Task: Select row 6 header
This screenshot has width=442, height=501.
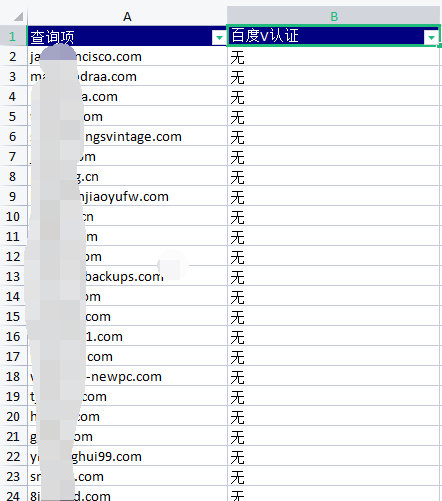Action: [x=13, y=136]
